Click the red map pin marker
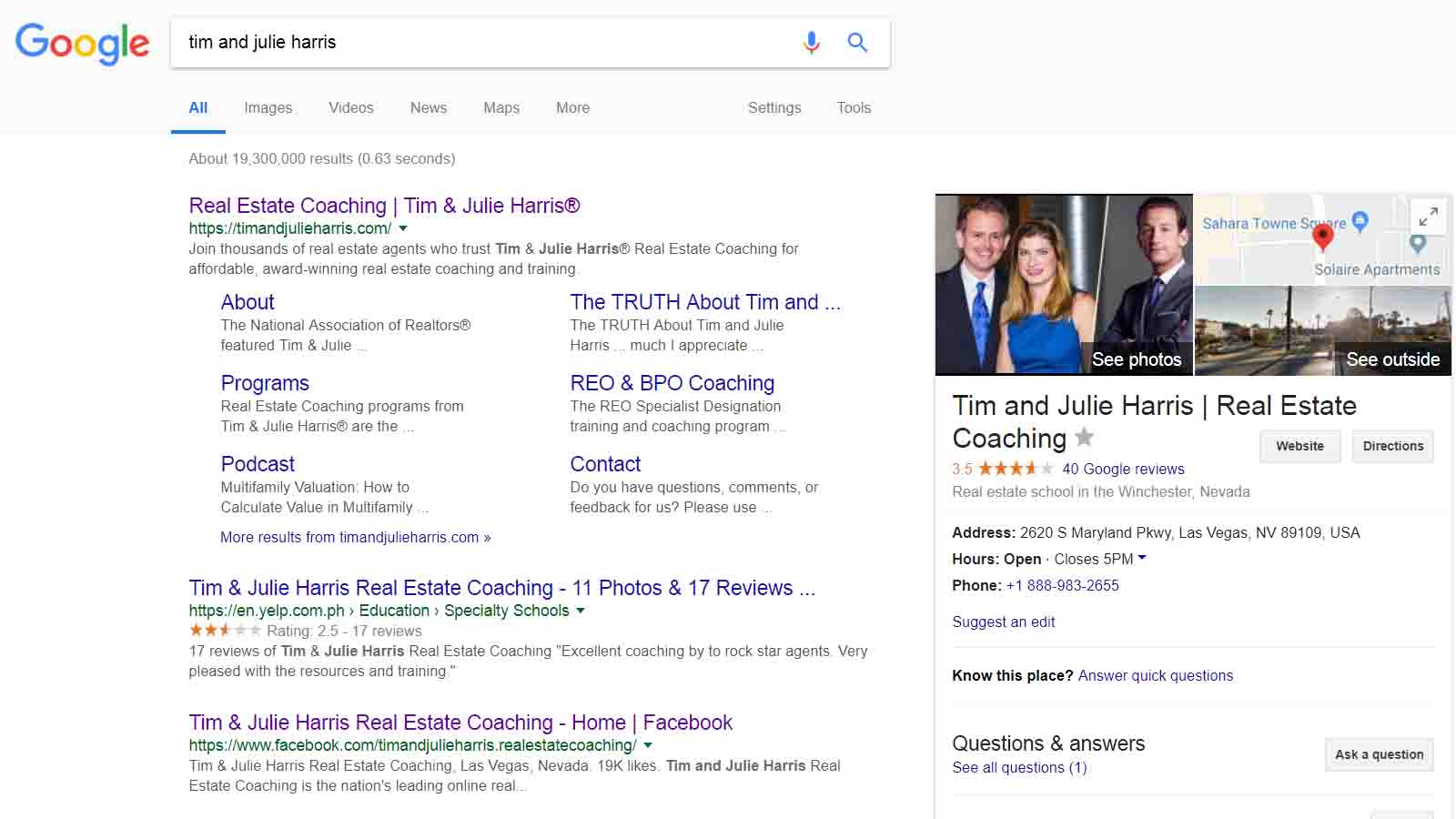 click(1322, 237)
